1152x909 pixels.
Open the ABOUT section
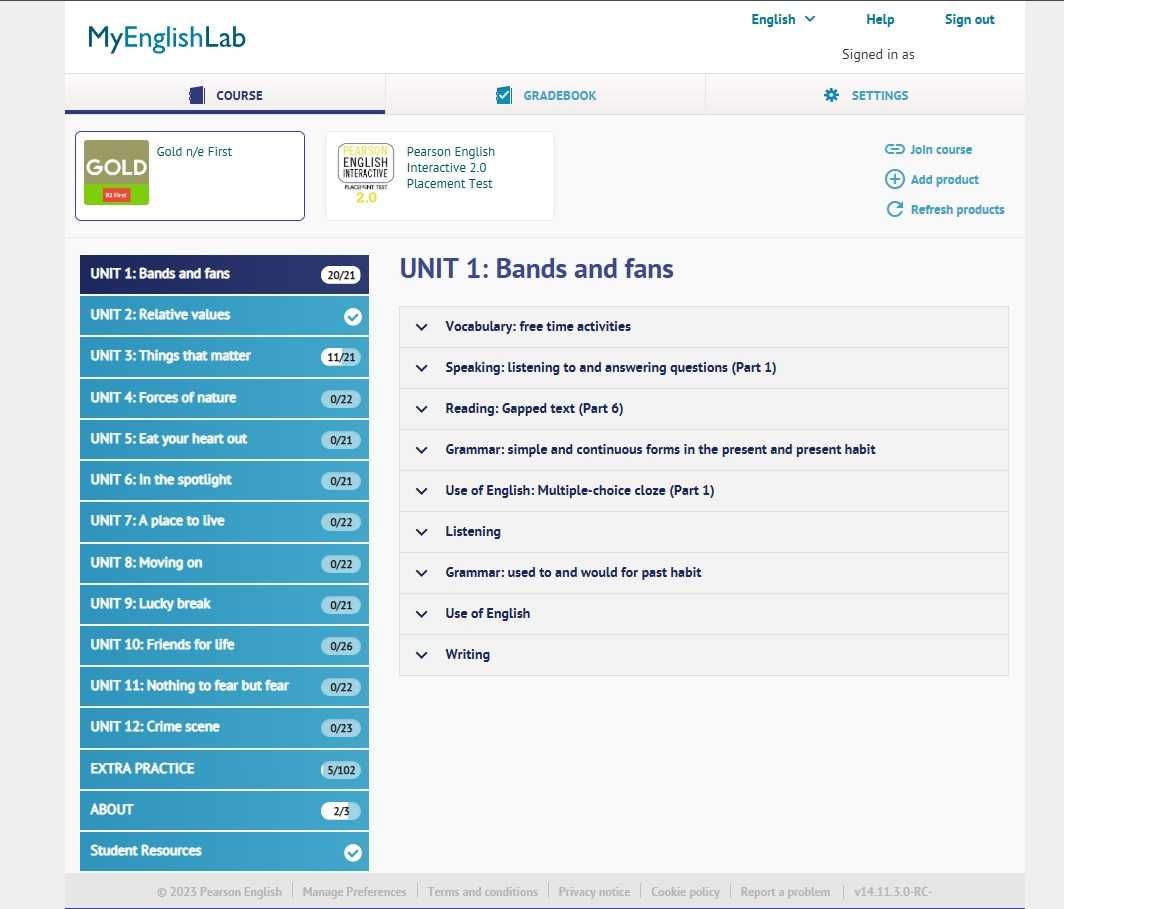tap(224, 811)
